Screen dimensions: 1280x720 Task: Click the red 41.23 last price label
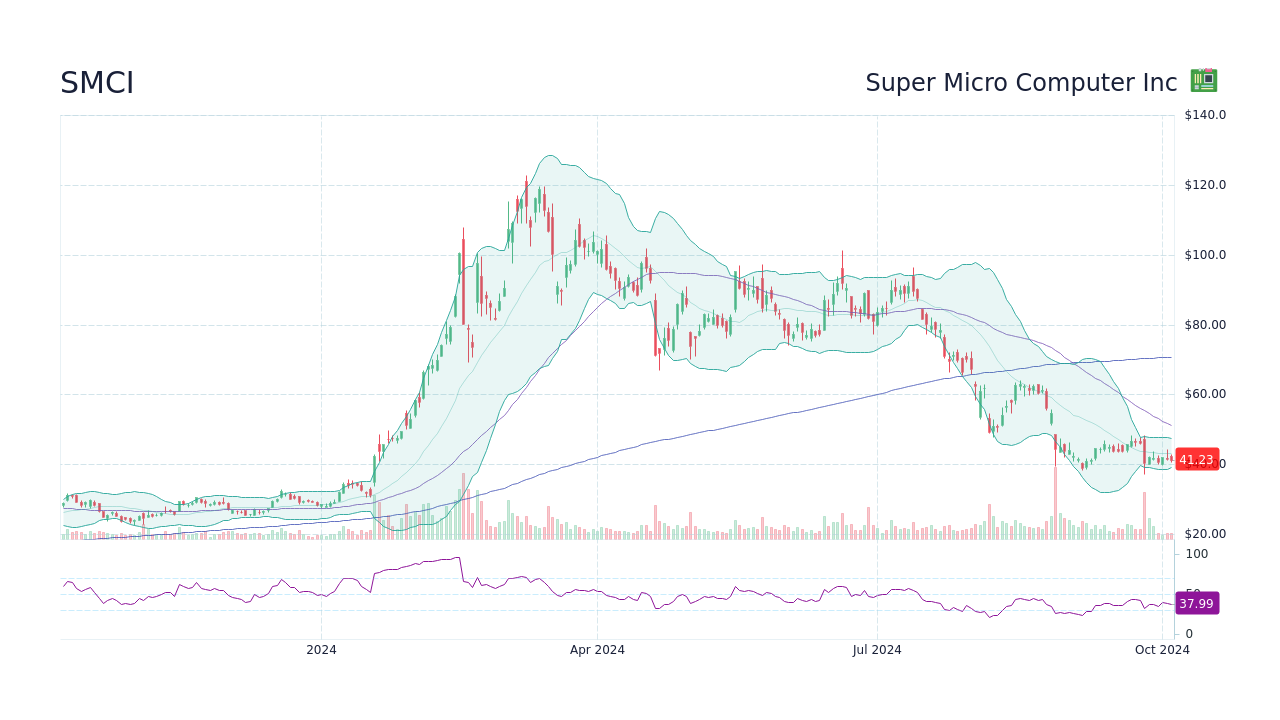[1197, 460]
